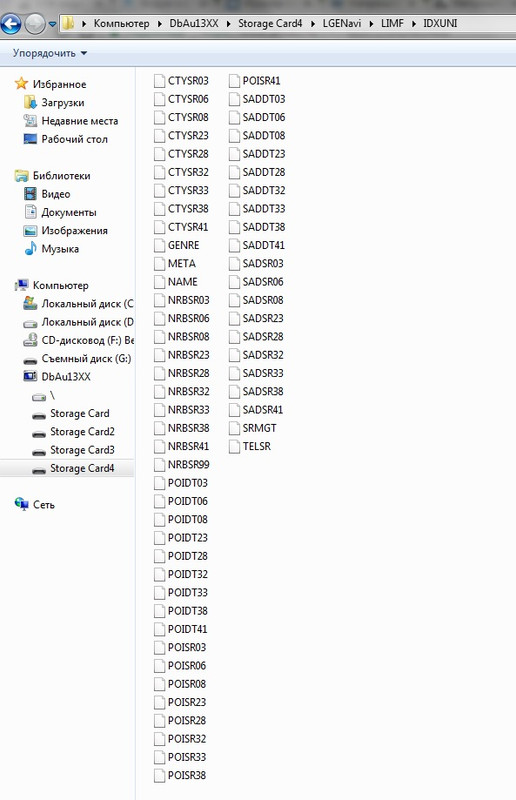This screenshot has height=800, width=516.
Task: Select the file named SADSR28
Action: [263, 337]
